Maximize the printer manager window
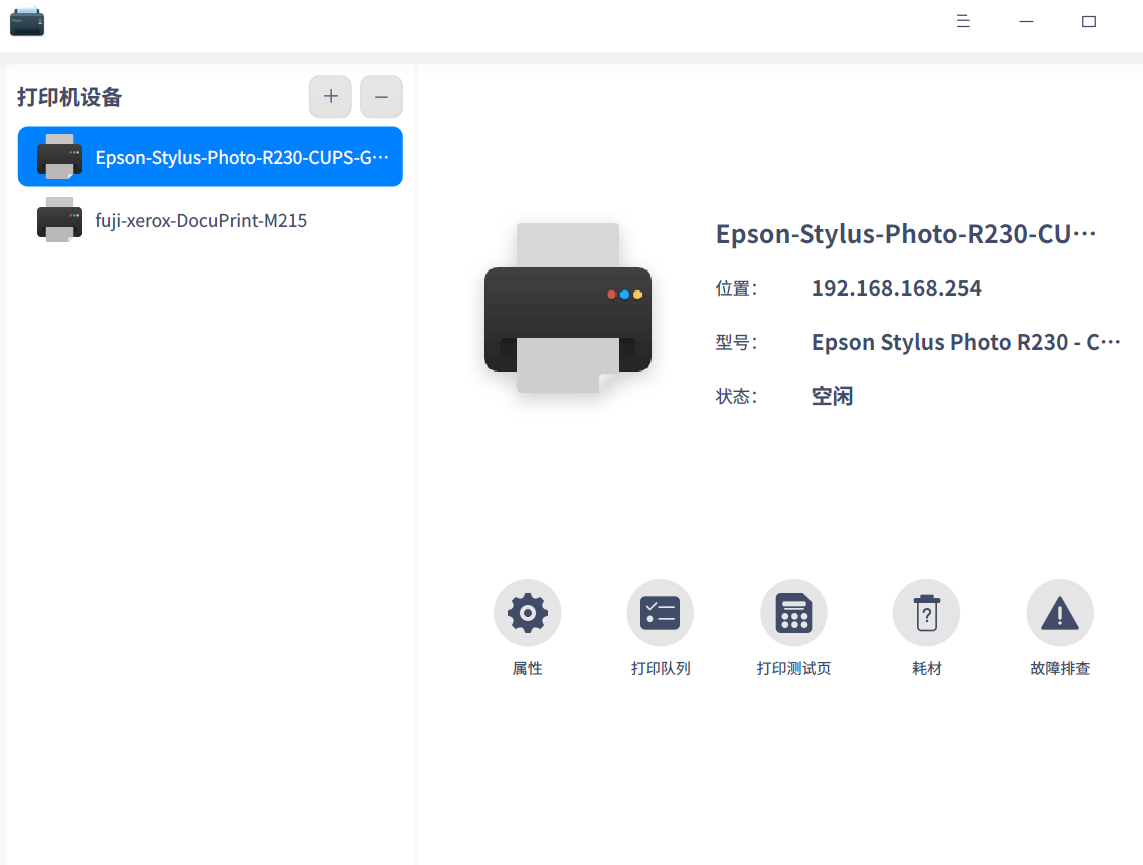The image size is (1143, 865). point(1089,21)
